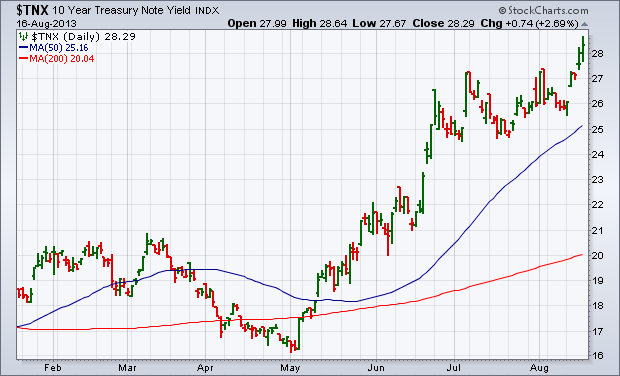
Task: Click the lowest price bar near early May
Action: click(291, 347)
